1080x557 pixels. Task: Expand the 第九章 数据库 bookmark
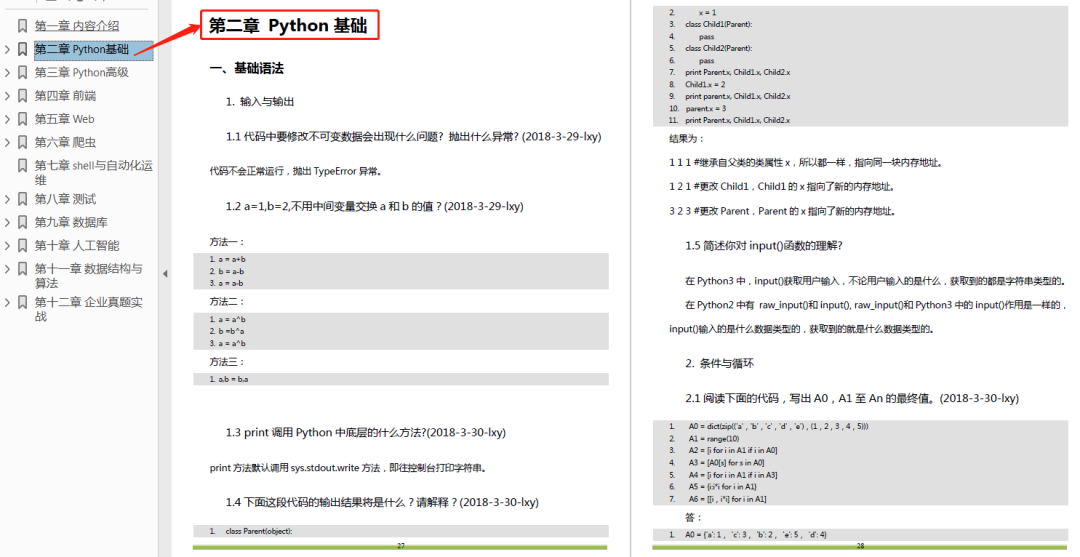(7, 222)
